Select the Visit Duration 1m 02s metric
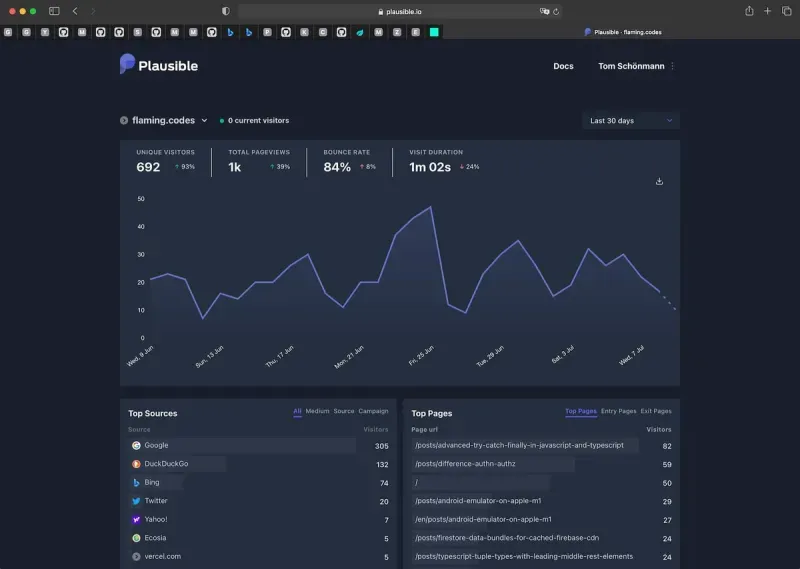Screen dimensions: 800x569 pyautogui.click(x=444, y=162)
